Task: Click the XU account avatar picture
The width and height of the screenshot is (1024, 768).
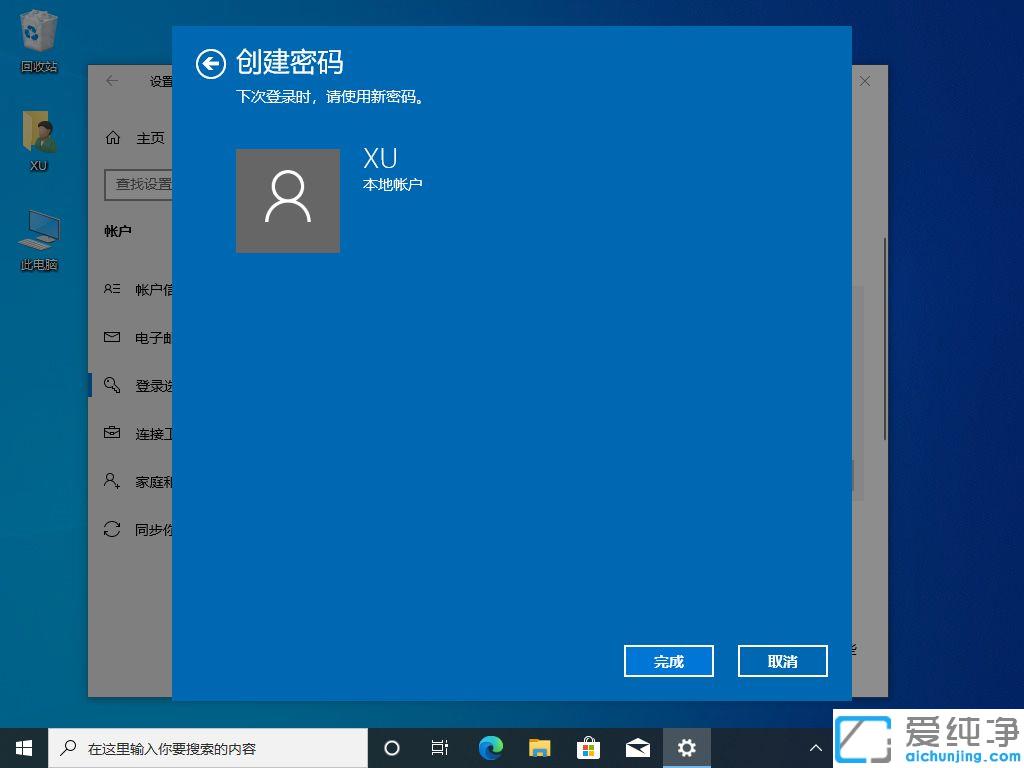Action: coord(288,200)
